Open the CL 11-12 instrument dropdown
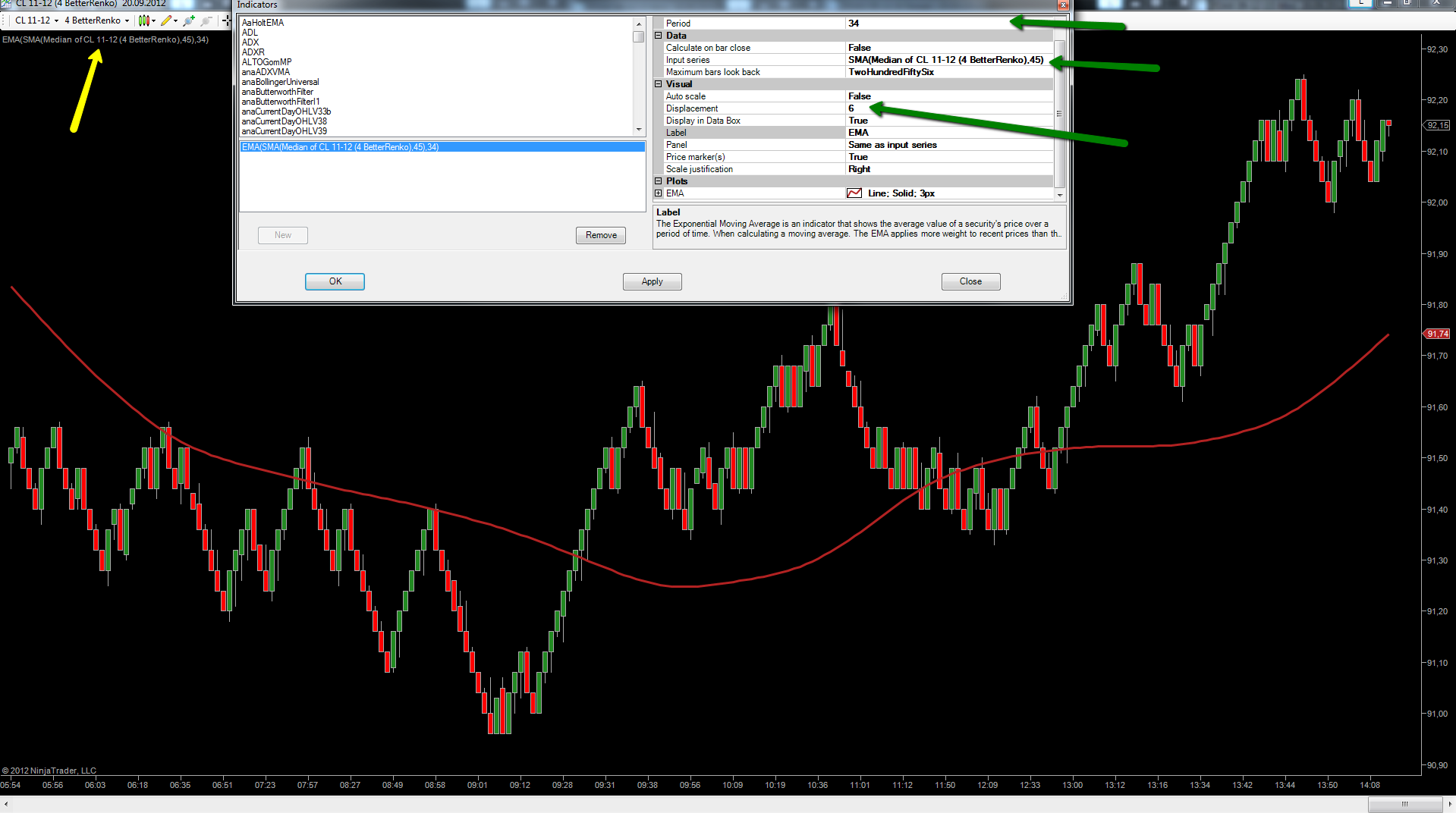Viewport: 1456px width, 813px height. coord(36,20)
